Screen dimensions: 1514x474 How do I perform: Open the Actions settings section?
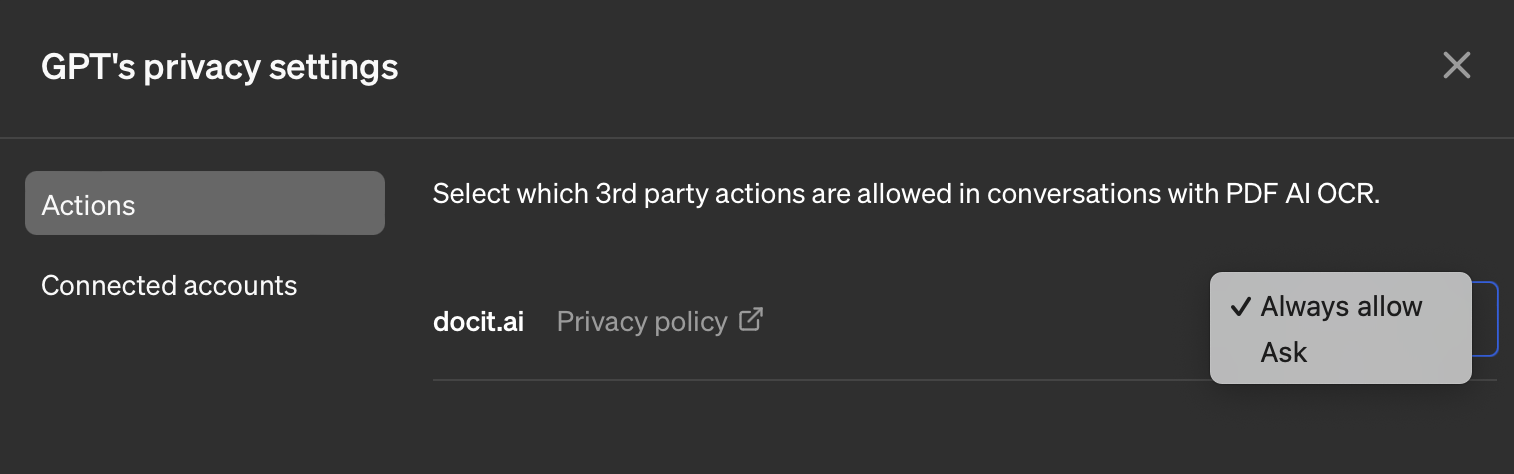[205, 204]
